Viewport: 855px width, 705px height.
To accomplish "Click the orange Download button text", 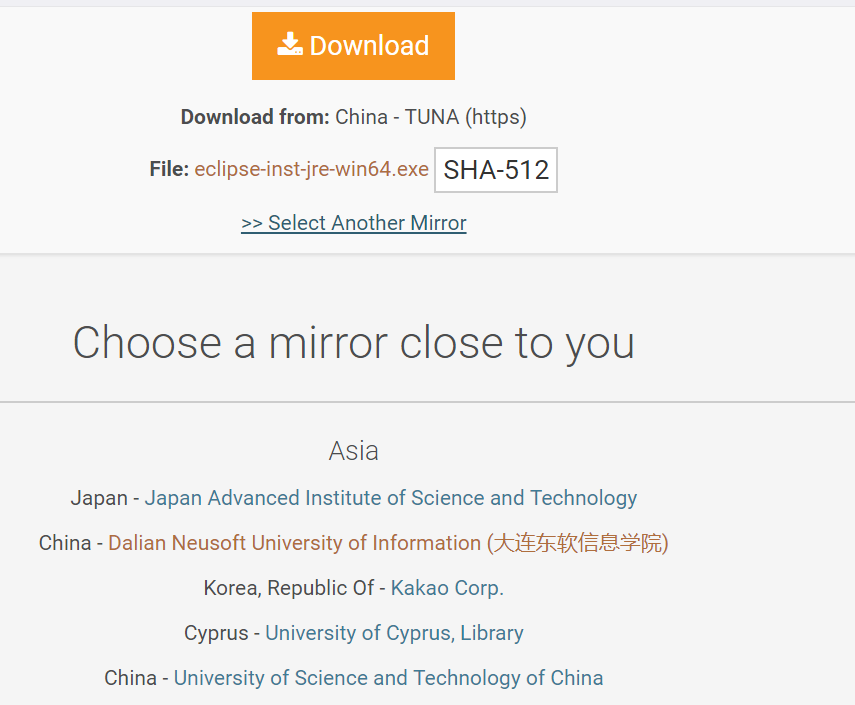I will click(369, 46).
